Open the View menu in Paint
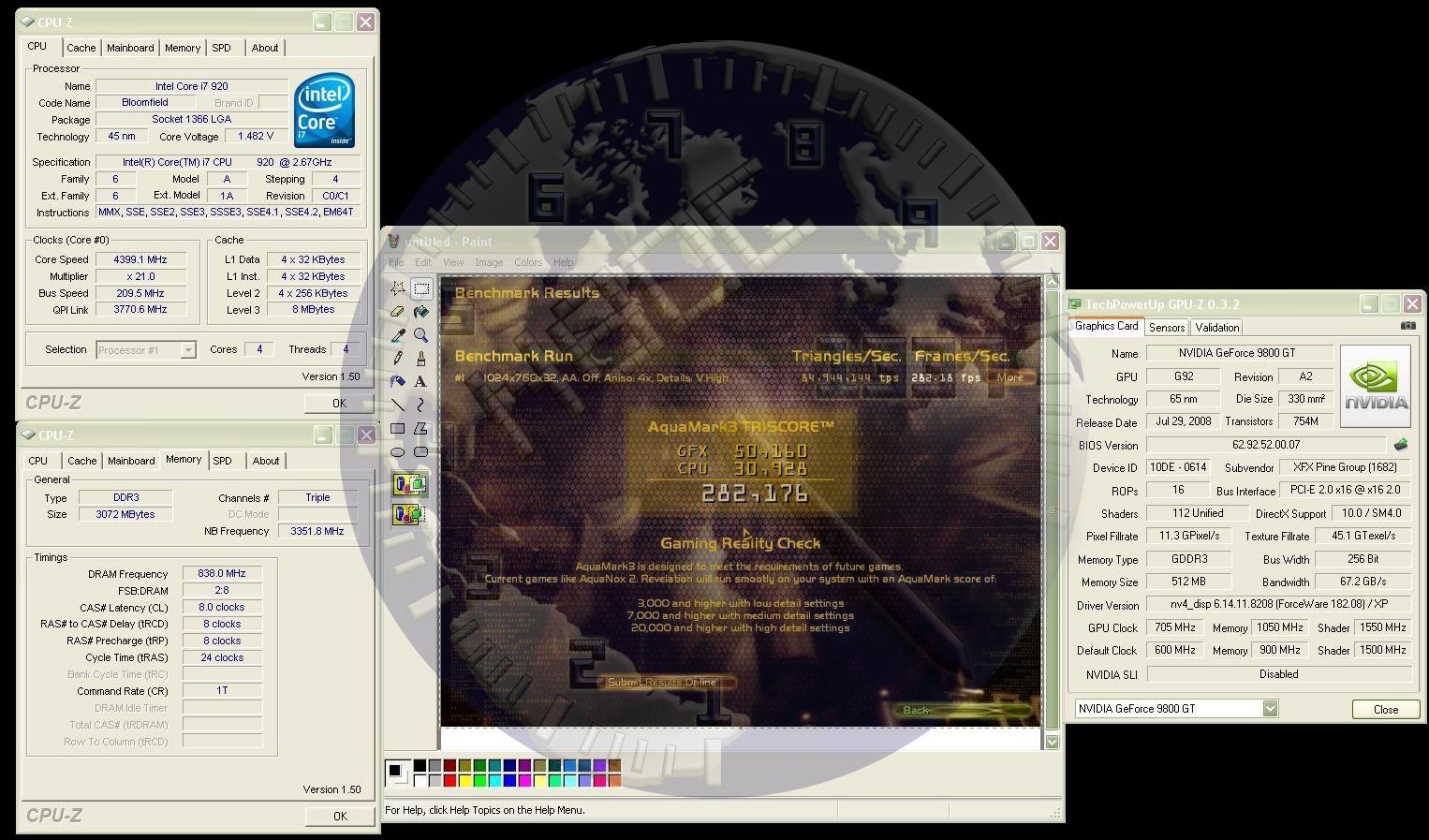 click(453, 262)
